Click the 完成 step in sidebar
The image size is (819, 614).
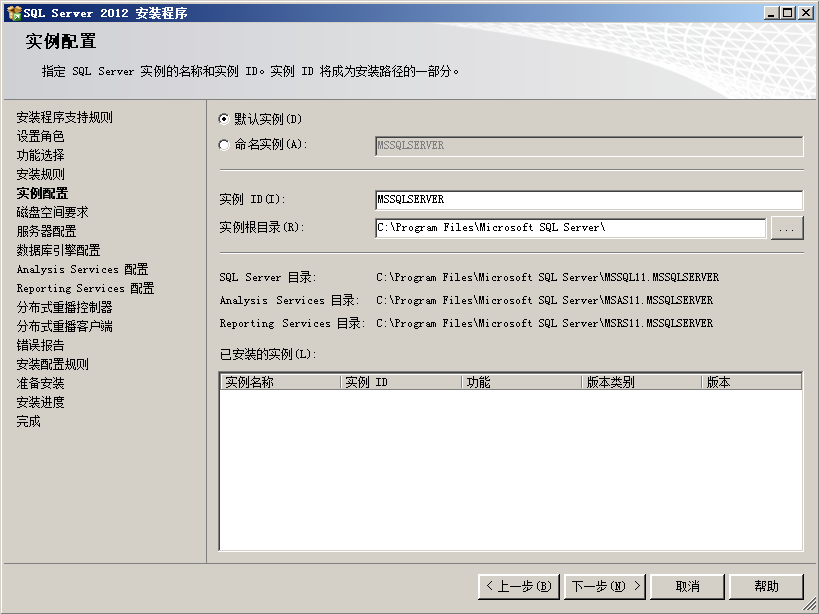click(x=29, y=421)
